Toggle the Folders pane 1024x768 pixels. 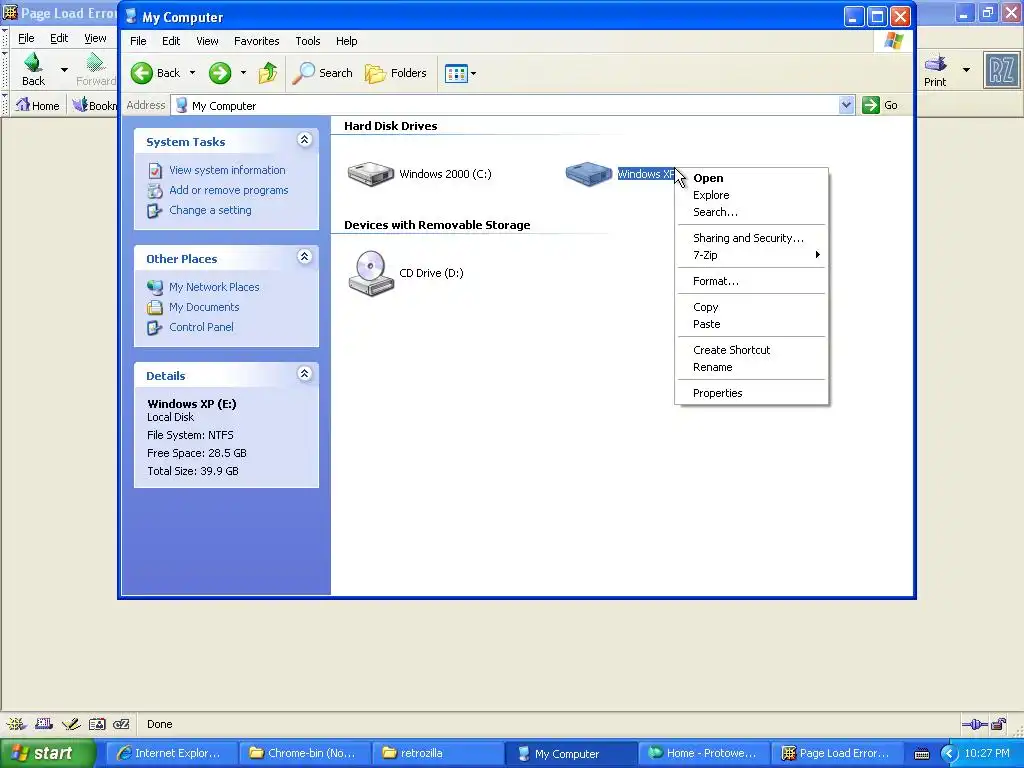pyautogui.click(x=396, y=73)
